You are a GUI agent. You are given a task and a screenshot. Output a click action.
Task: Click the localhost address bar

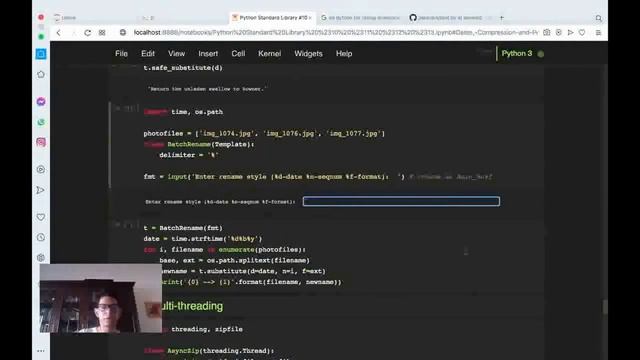tap(336, 33)
